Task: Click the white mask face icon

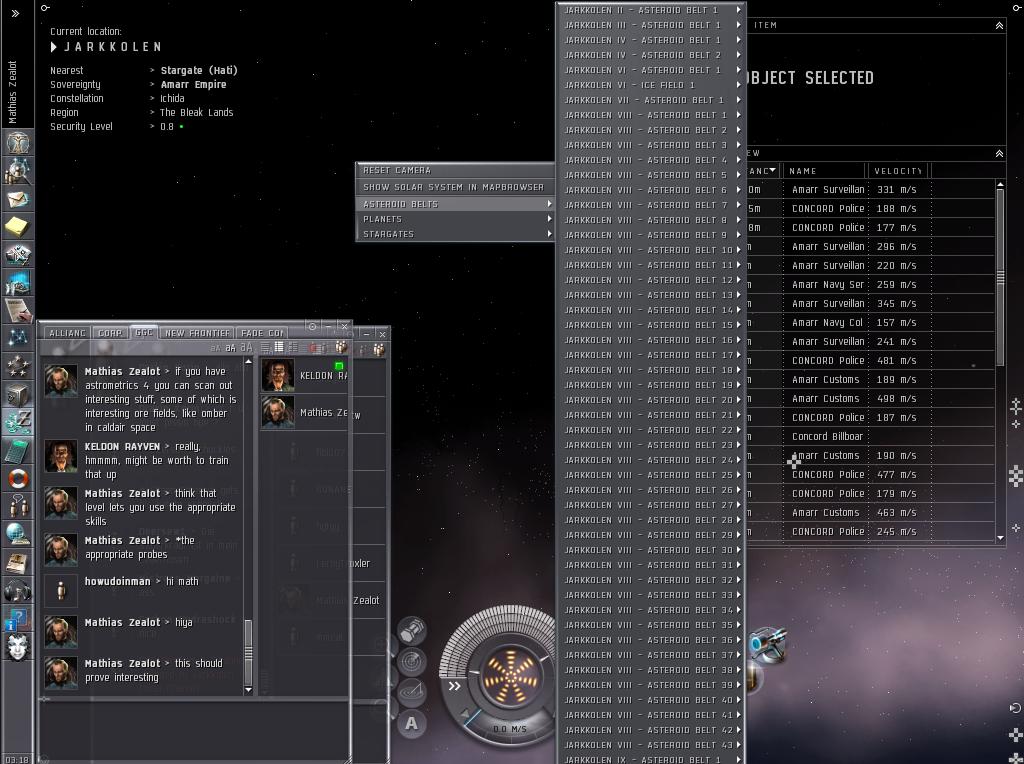Action: tap(18, 646)
